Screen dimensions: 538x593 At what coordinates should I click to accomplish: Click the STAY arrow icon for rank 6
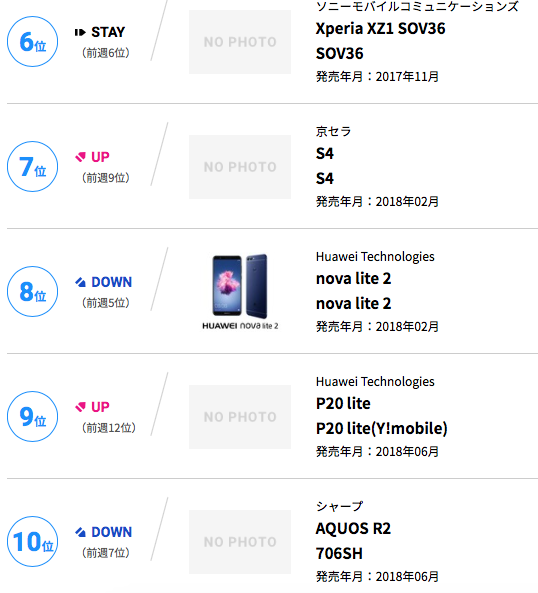(x=80, y=33)
